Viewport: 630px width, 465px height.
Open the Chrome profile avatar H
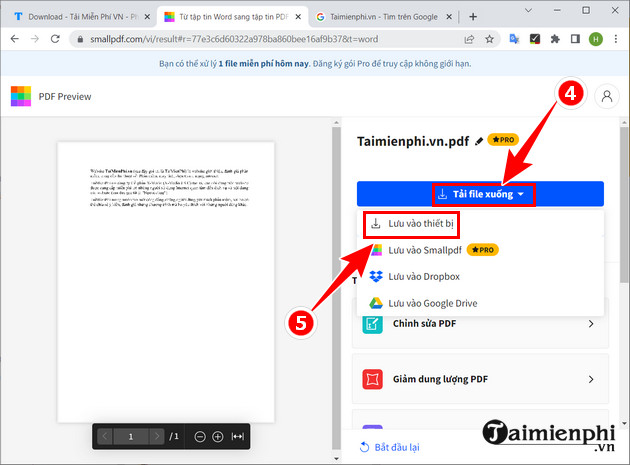(595, 39)
